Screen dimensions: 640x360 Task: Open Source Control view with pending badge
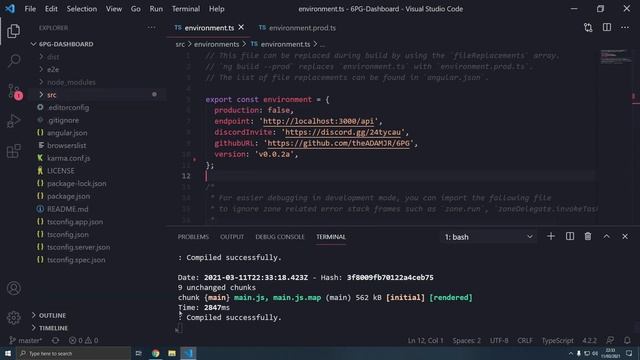pyautogui.click(x=14, y=91)
